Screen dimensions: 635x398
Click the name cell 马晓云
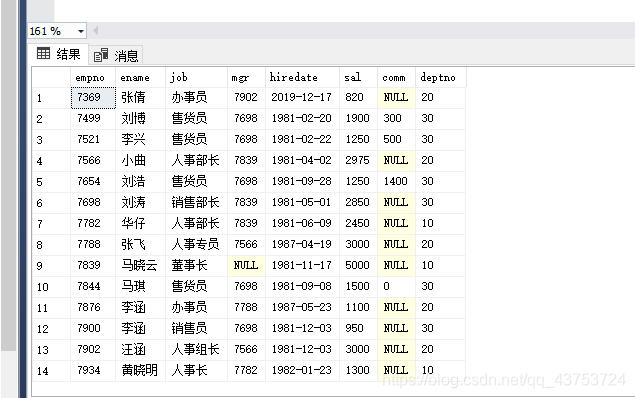141,266
